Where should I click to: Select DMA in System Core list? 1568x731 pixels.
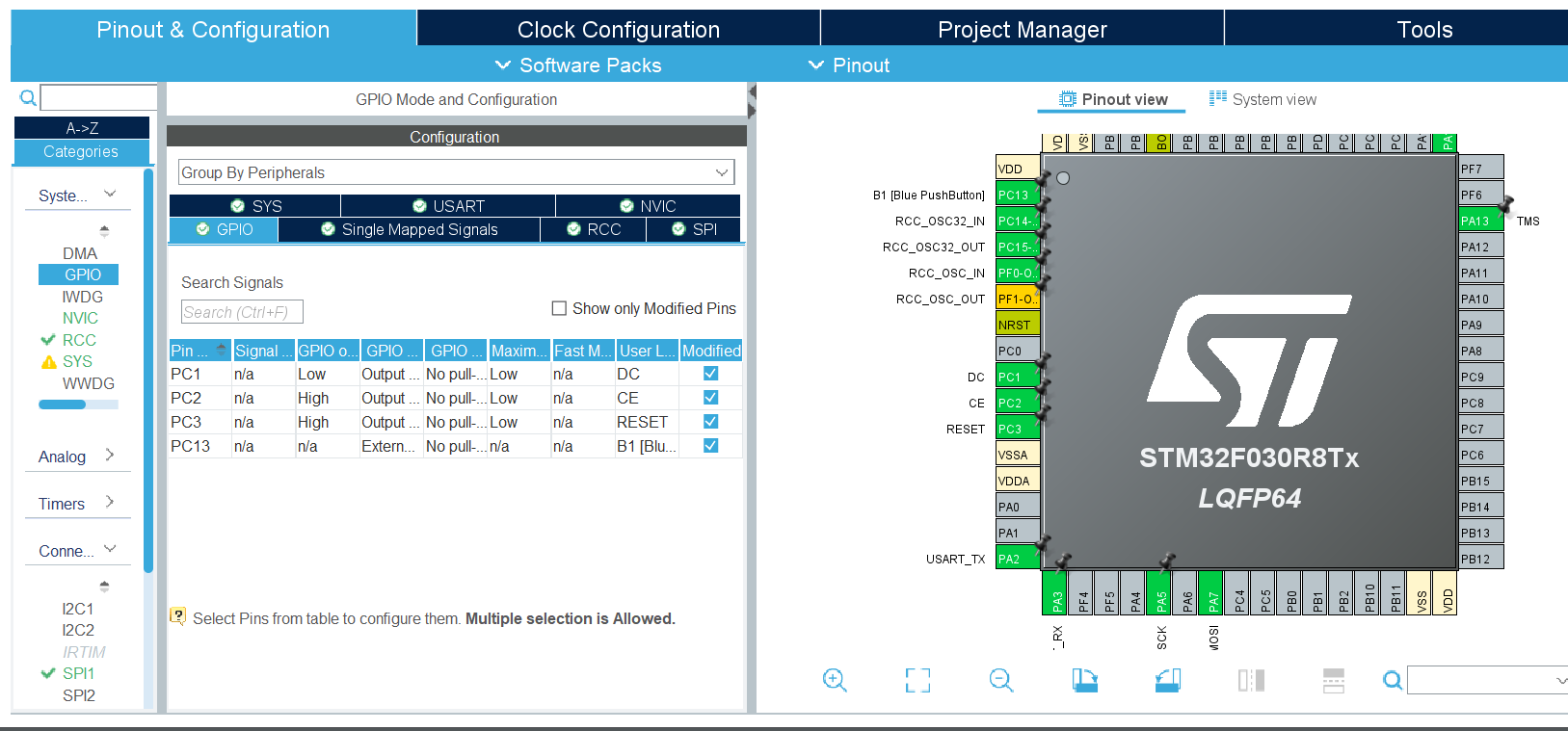click(x=80, y=253)
